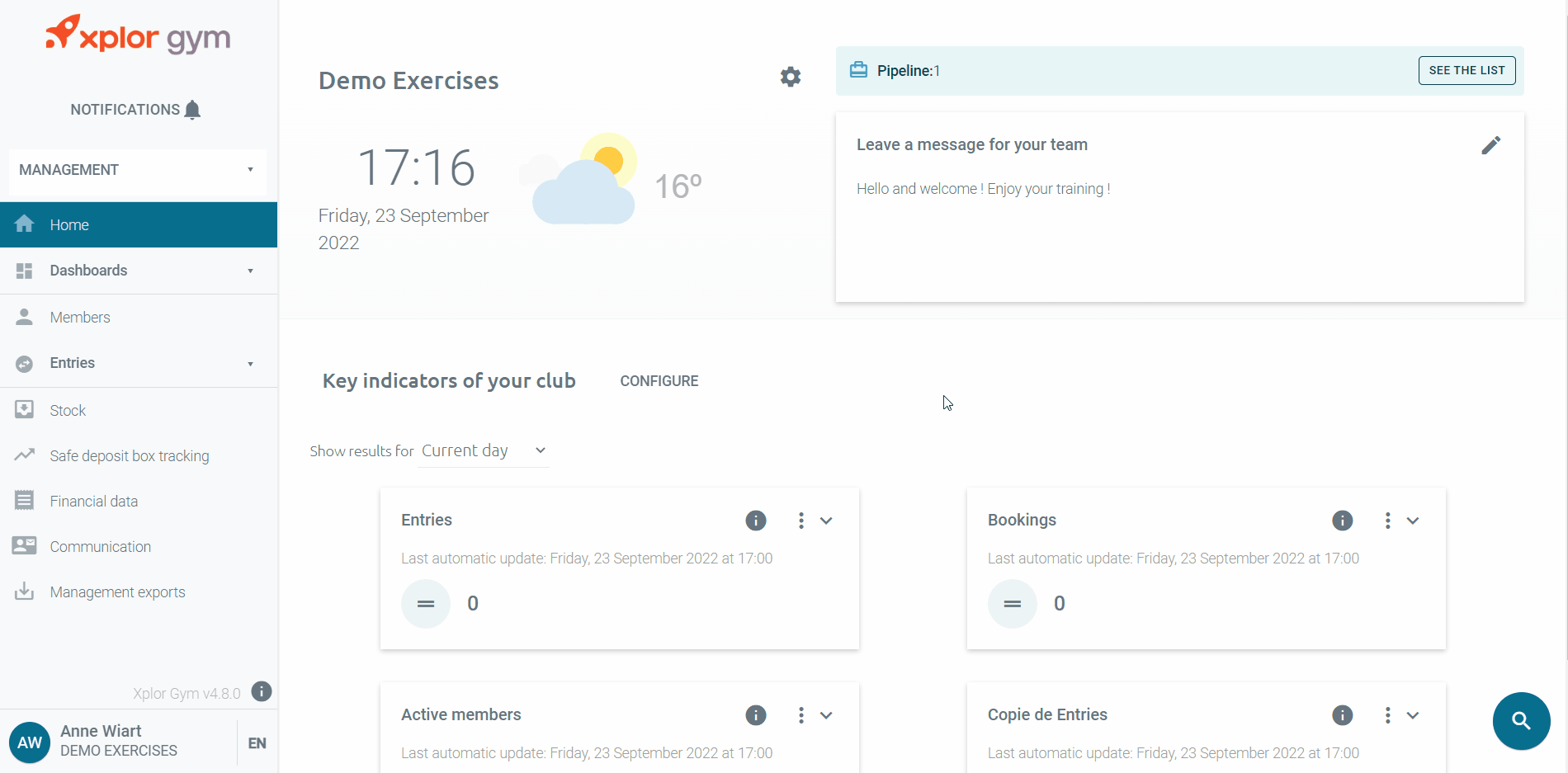Click the SEE THE LIST button
This screenshot has height=773, width=1568.
click(1466, 70)
